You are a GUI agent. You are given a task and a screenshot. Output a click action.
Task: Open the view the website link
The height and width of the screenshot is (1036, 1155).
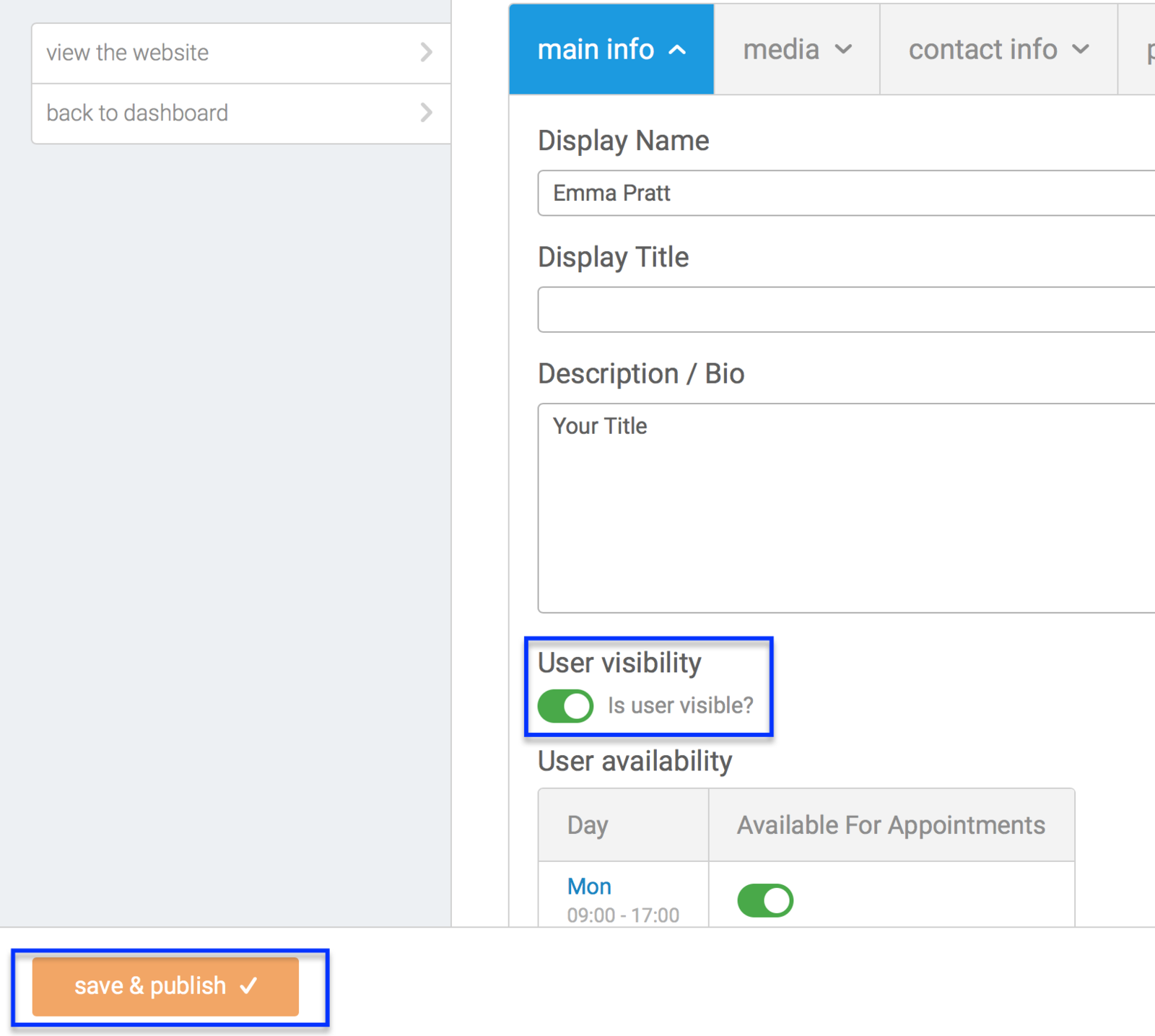pos(128,53)
